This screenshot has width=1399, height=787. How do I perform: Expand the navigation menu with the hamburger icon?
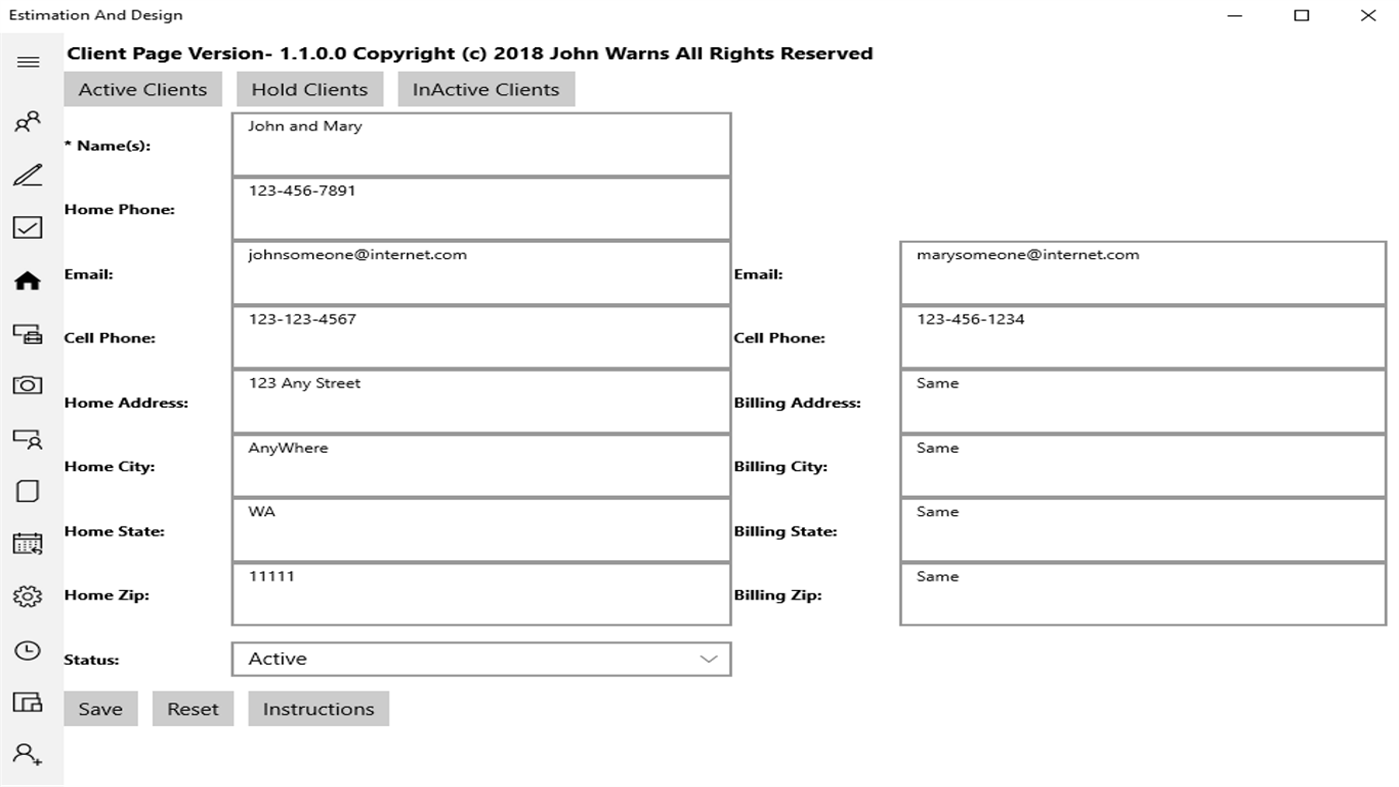pyautogui.click(x=28, y=61)
